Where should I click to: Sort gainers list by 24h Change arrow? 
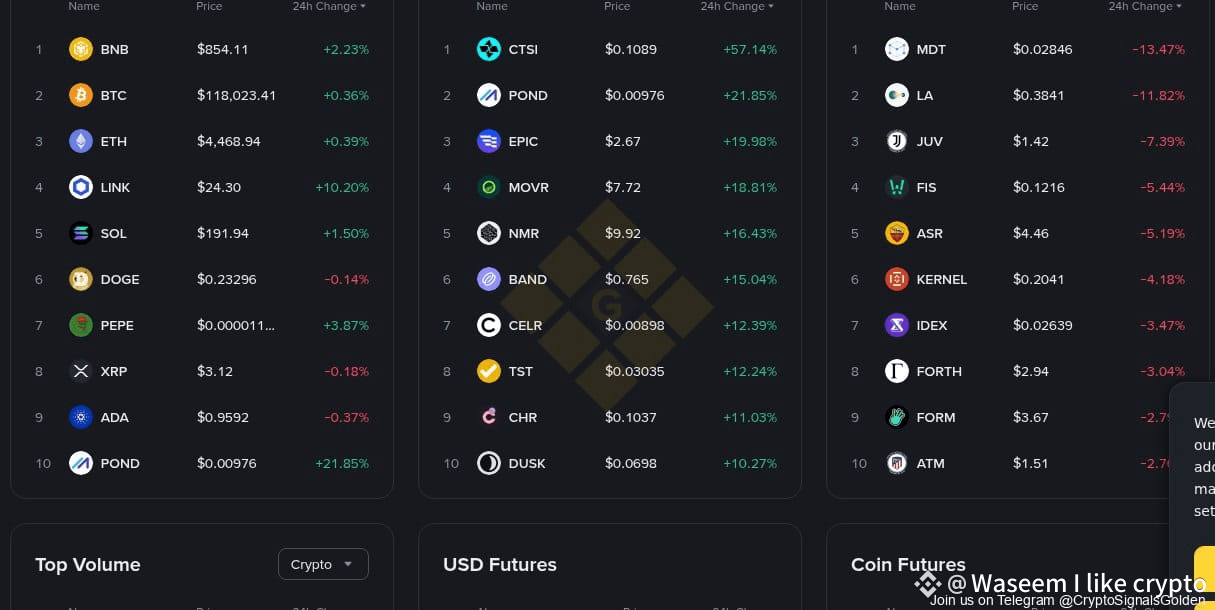770,6
